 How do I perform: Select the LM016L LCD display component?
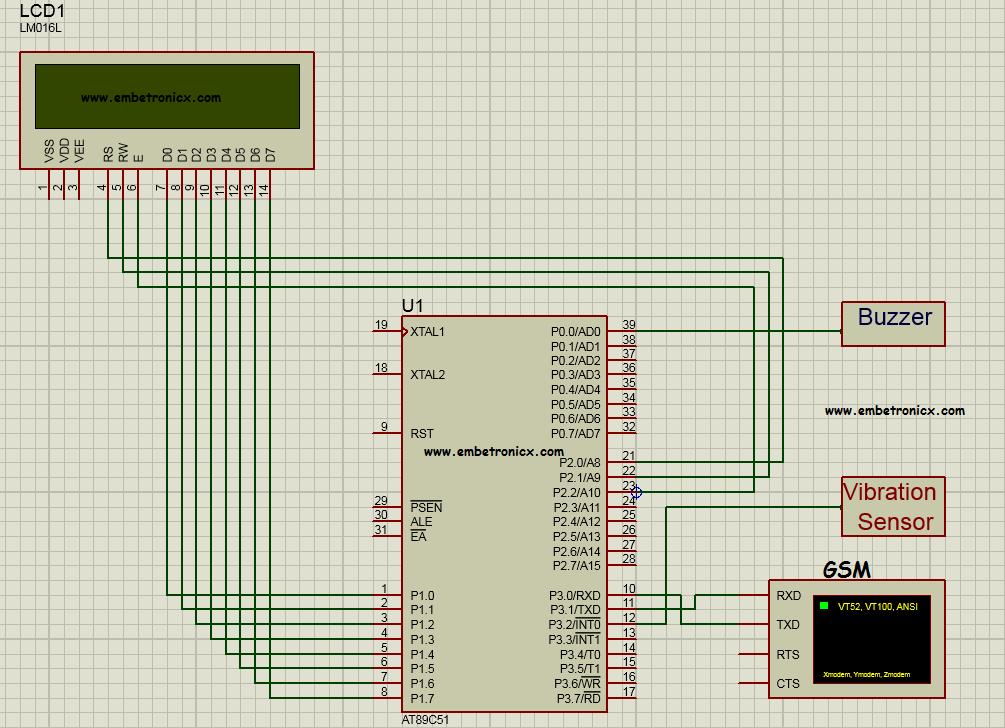click(165, 110)
